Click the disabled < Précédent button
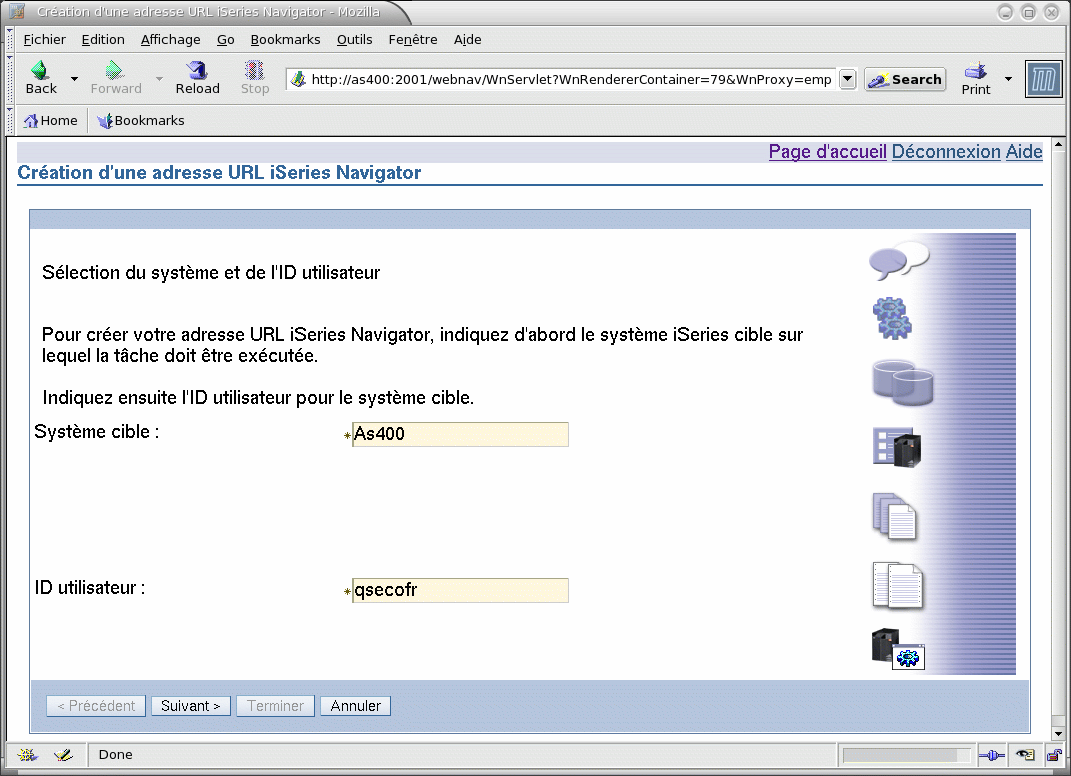Screen dimensions: 1071x776 click(96, 706)
